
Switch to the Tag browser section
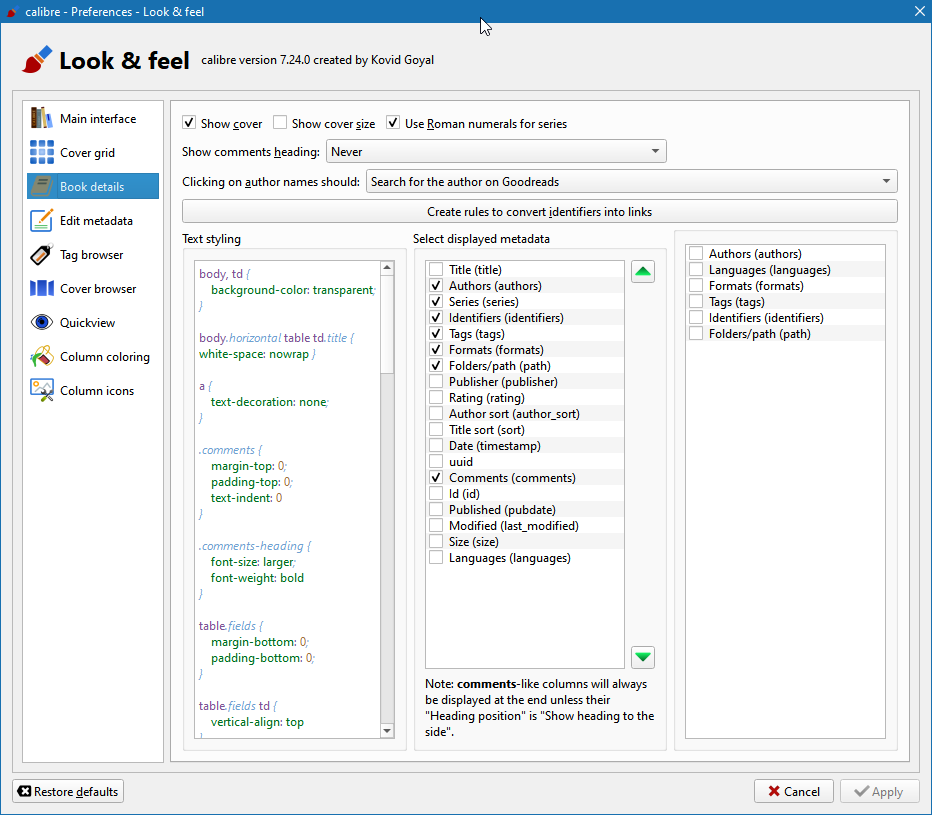93,254
